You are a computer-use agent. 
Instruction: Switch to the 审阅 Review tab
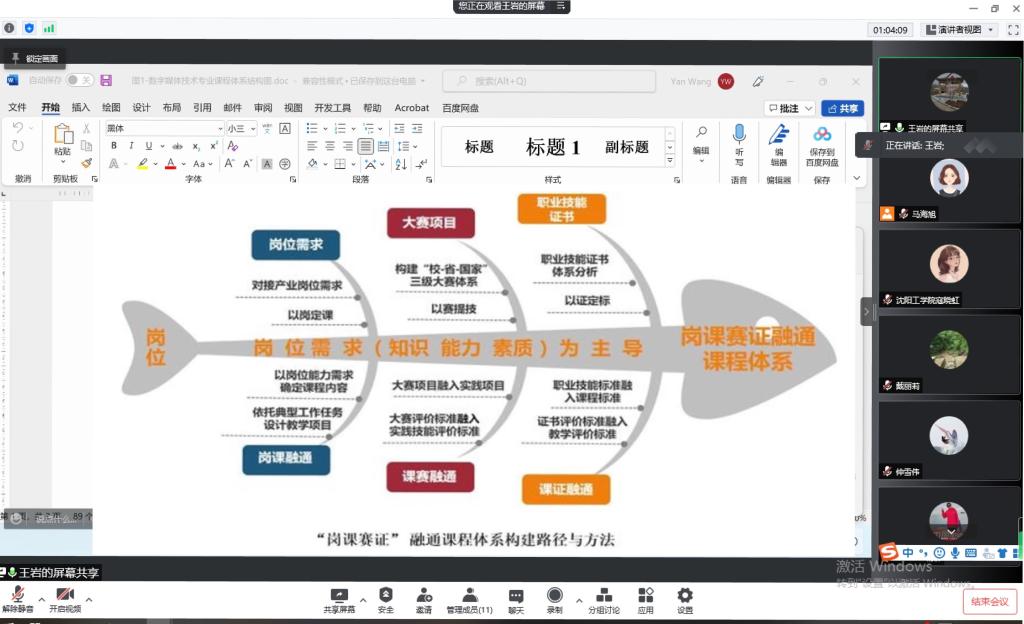tap(263, 108)
